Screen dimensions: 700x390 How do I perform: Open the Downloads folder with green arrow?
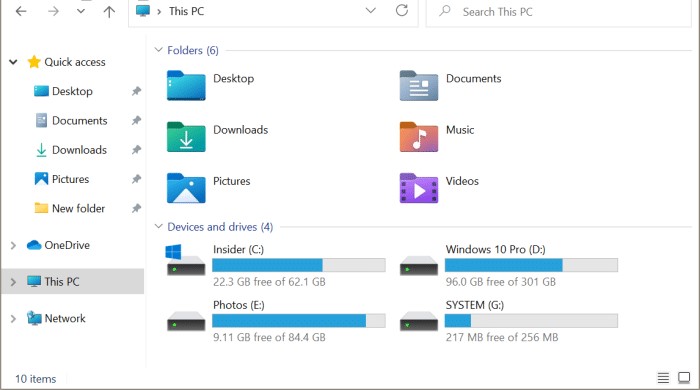(x=186, y=137)
